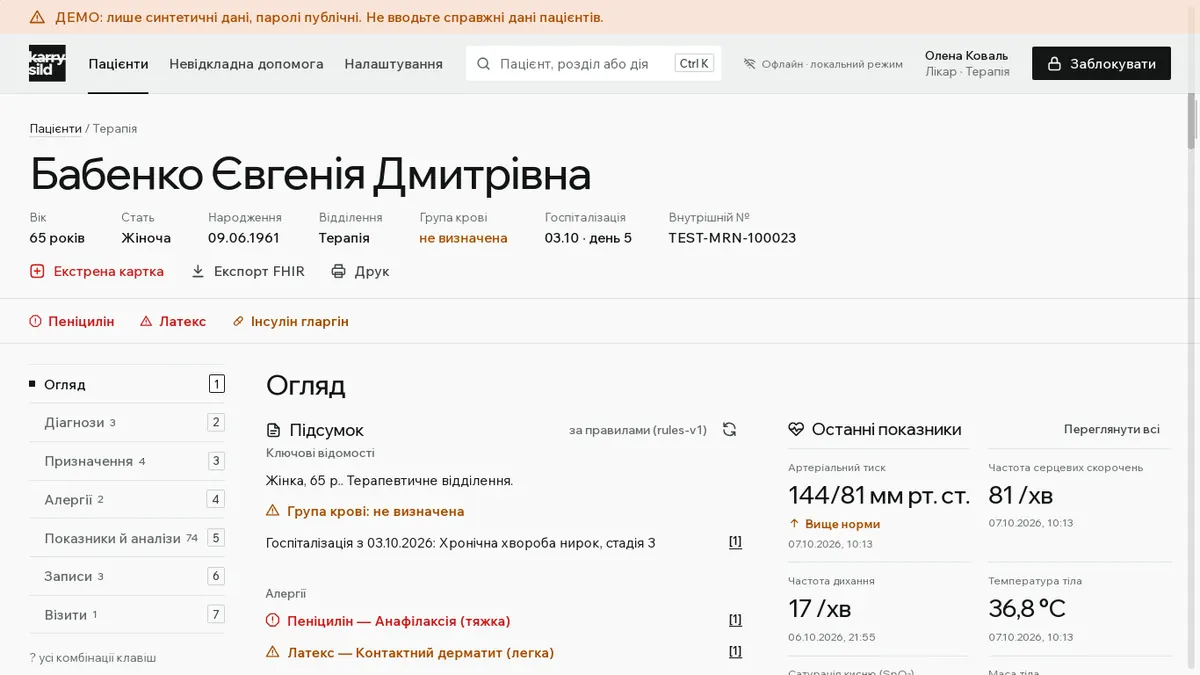Screen dimensions: 1200x675
Task: Go to Налаштування tab
Action: pyautogui.click(x=394, y=64)
